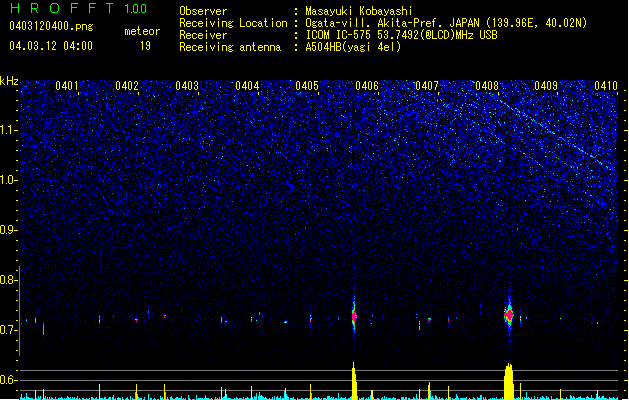Click the Observer label
The width and height of the screenshot is (629, 400).
[203, 11]
